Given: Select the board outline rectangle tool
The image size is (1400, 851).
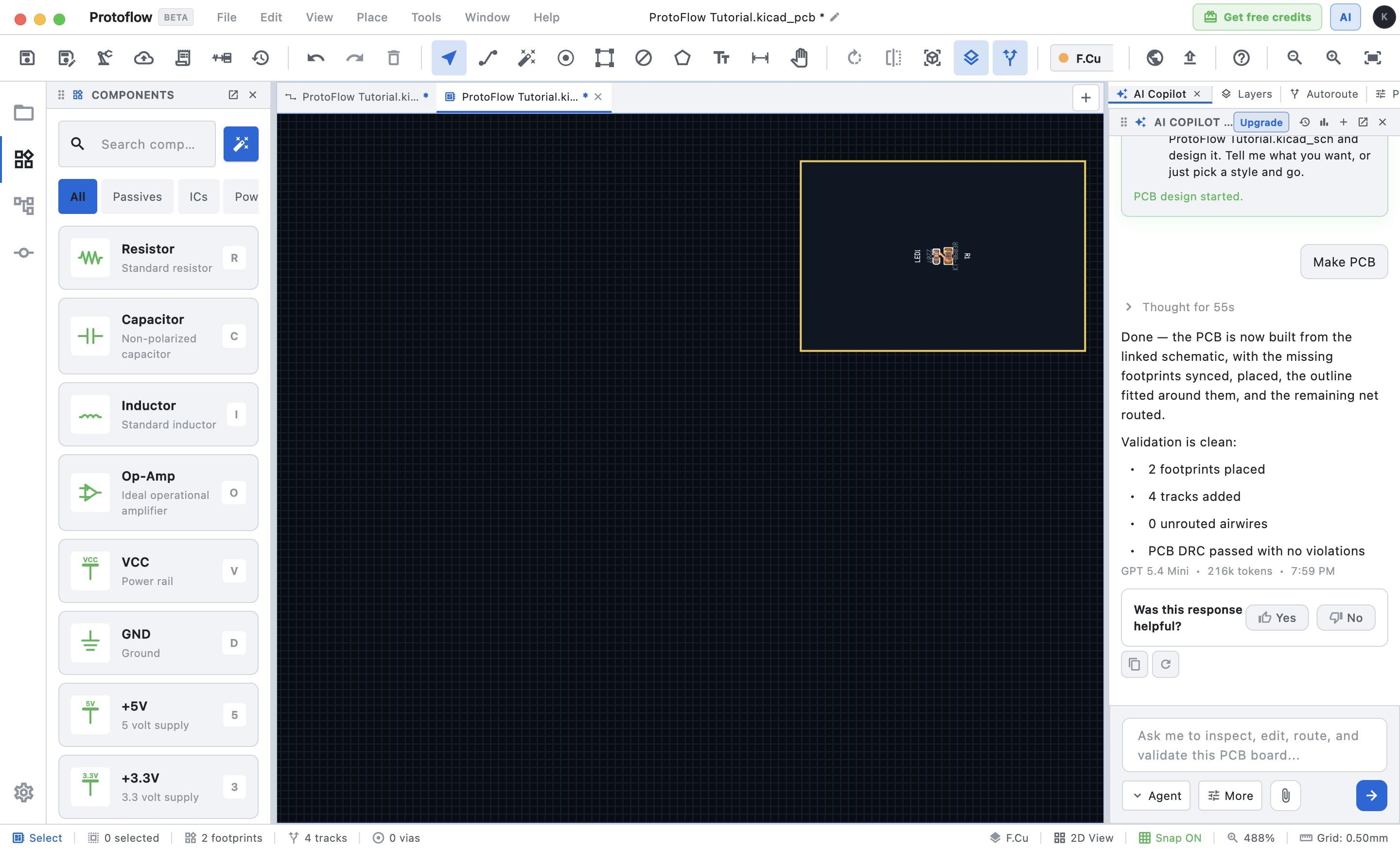Looking at the screenshot, I should click(x=605, y=57).
